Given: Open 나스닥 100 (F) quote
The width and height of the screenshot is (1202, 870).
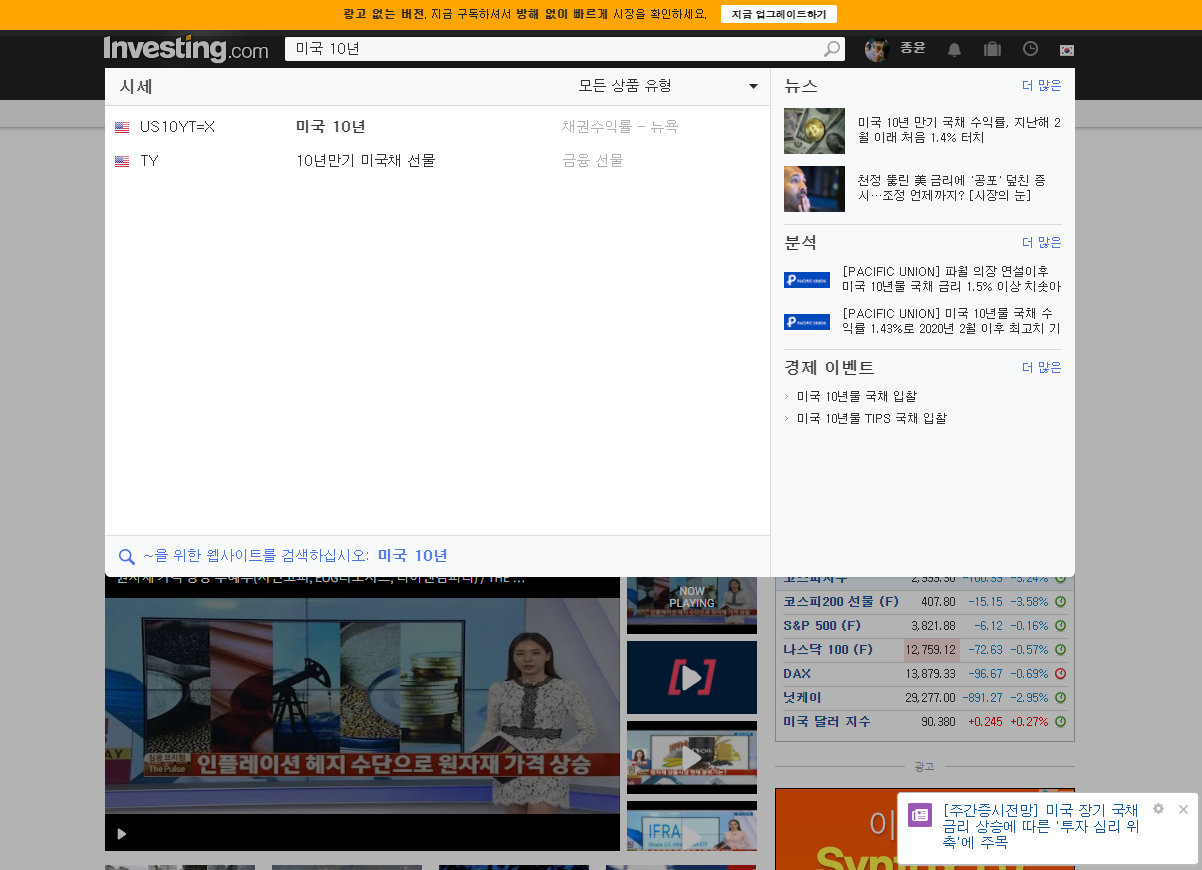Looking at the screenshot, I should 828,650.
